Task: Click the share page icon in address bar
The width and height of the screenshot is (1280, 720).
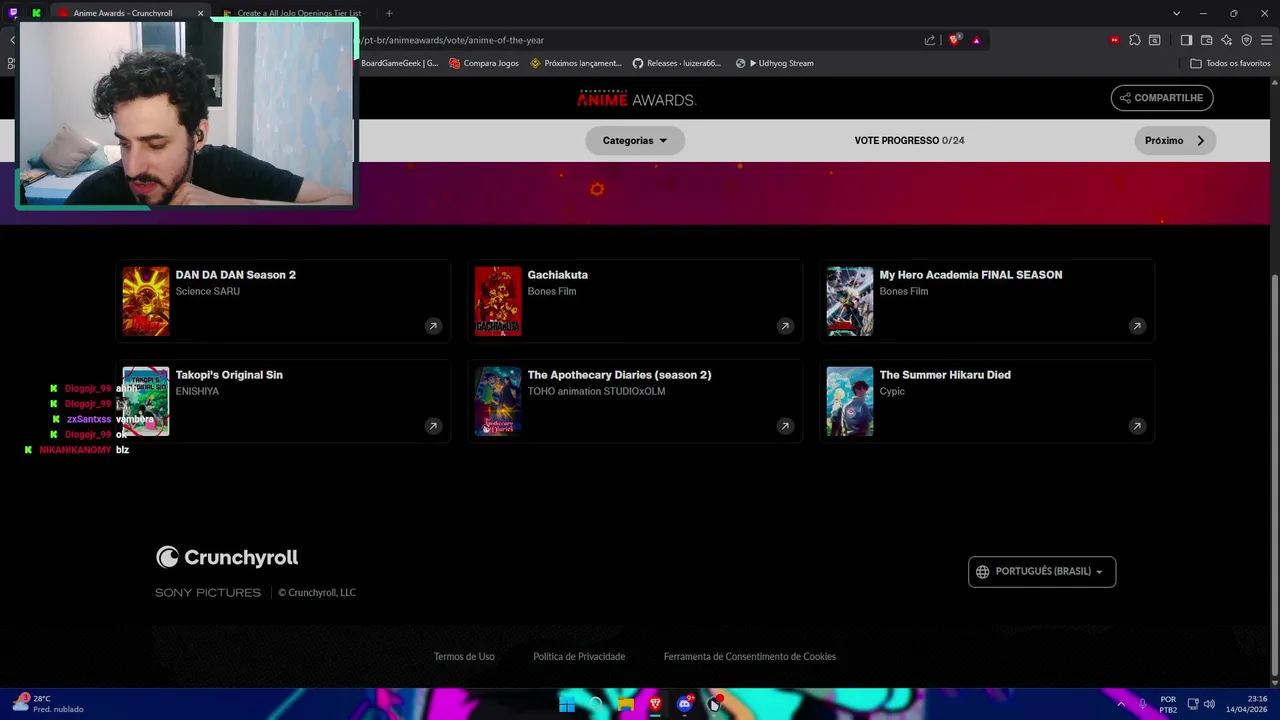Action: point(930,40)
